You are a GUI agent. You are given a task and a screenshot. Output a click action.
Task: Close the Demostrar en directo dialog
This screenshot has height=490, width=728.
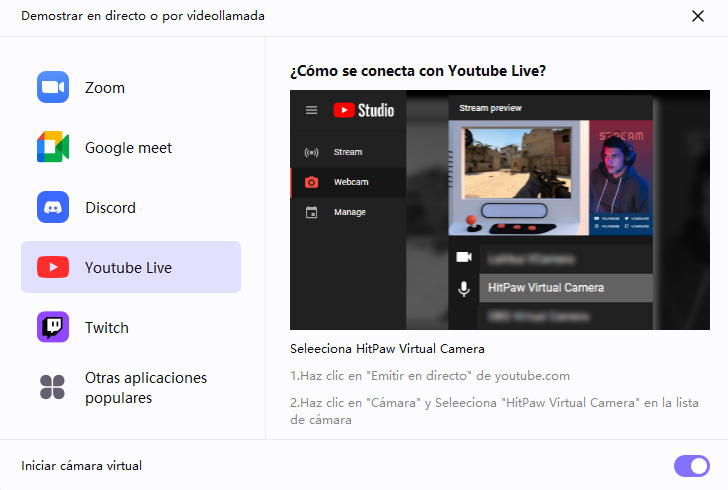698,16
